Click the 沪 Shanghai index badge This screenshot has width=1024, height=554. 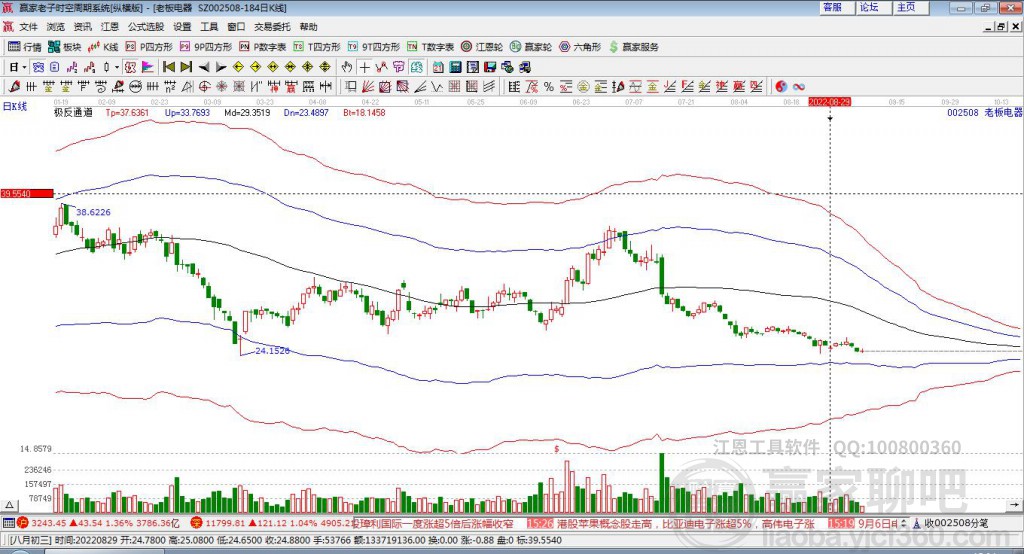[x=23, y=523]
